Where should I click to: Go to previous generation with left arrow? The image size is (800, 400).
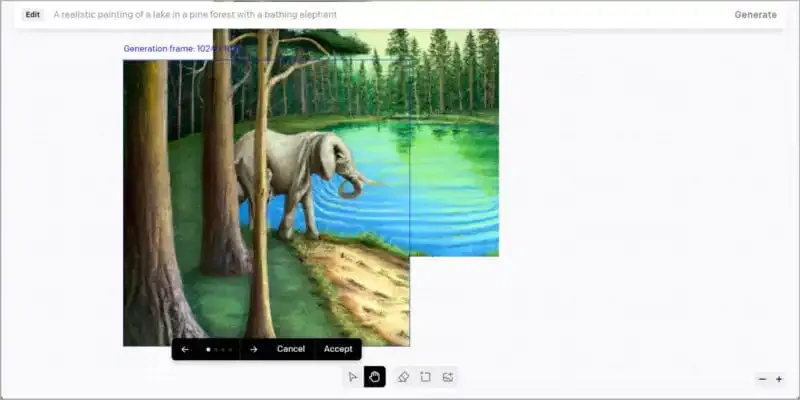pyautogui.click(x=185, y=349)
